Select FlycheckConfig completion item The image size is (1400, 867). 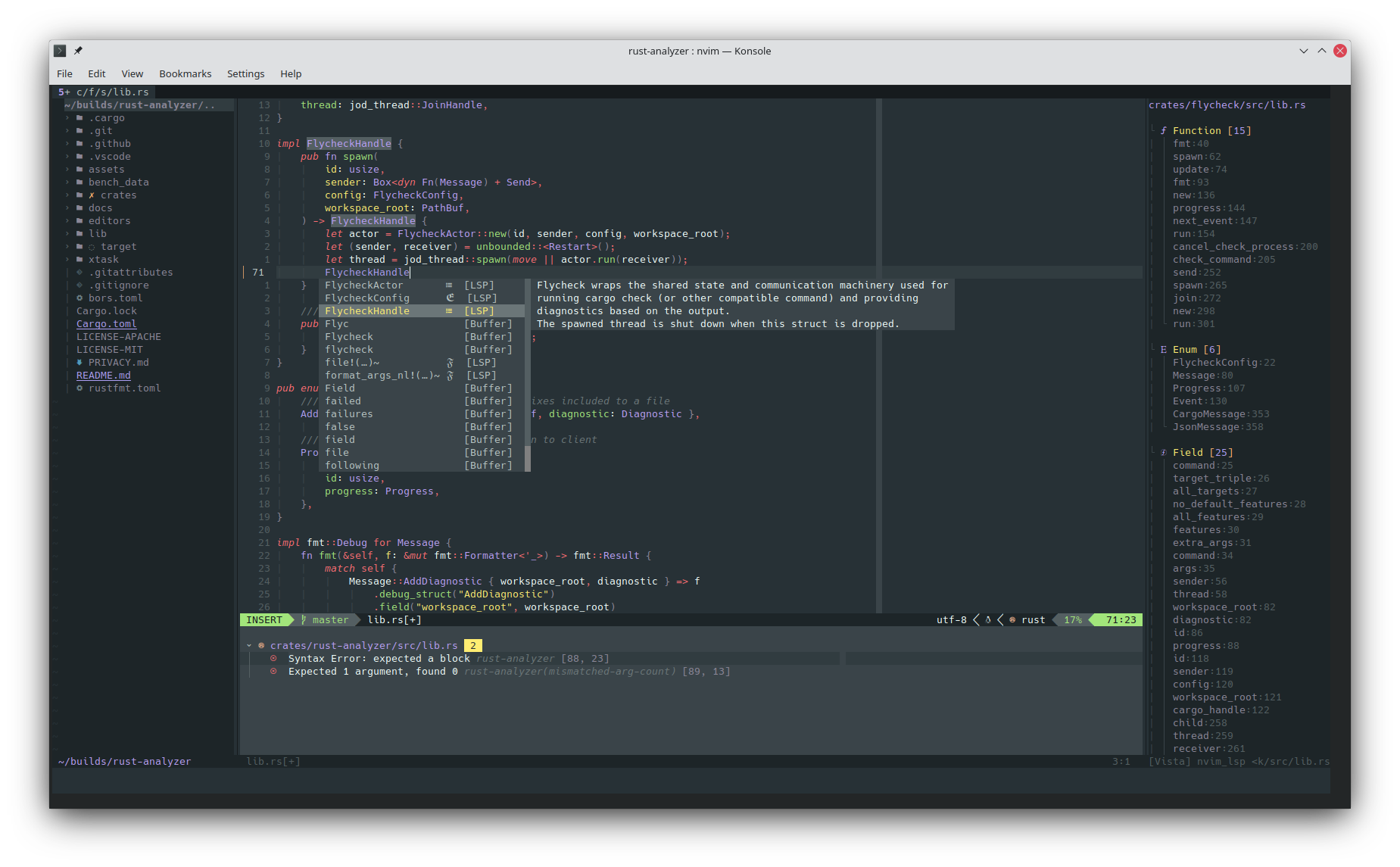pos(421,298)
